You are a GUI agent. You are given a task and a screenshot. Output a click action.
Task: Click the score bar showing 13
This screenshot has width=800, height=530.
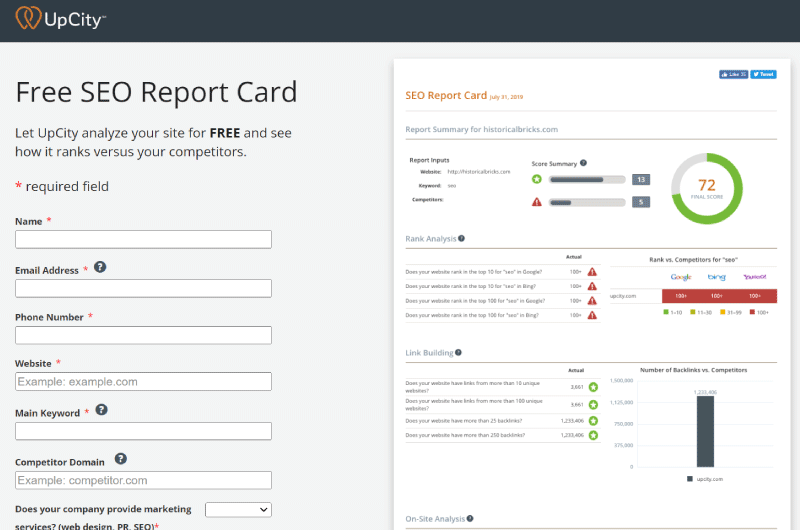[587, 180]
